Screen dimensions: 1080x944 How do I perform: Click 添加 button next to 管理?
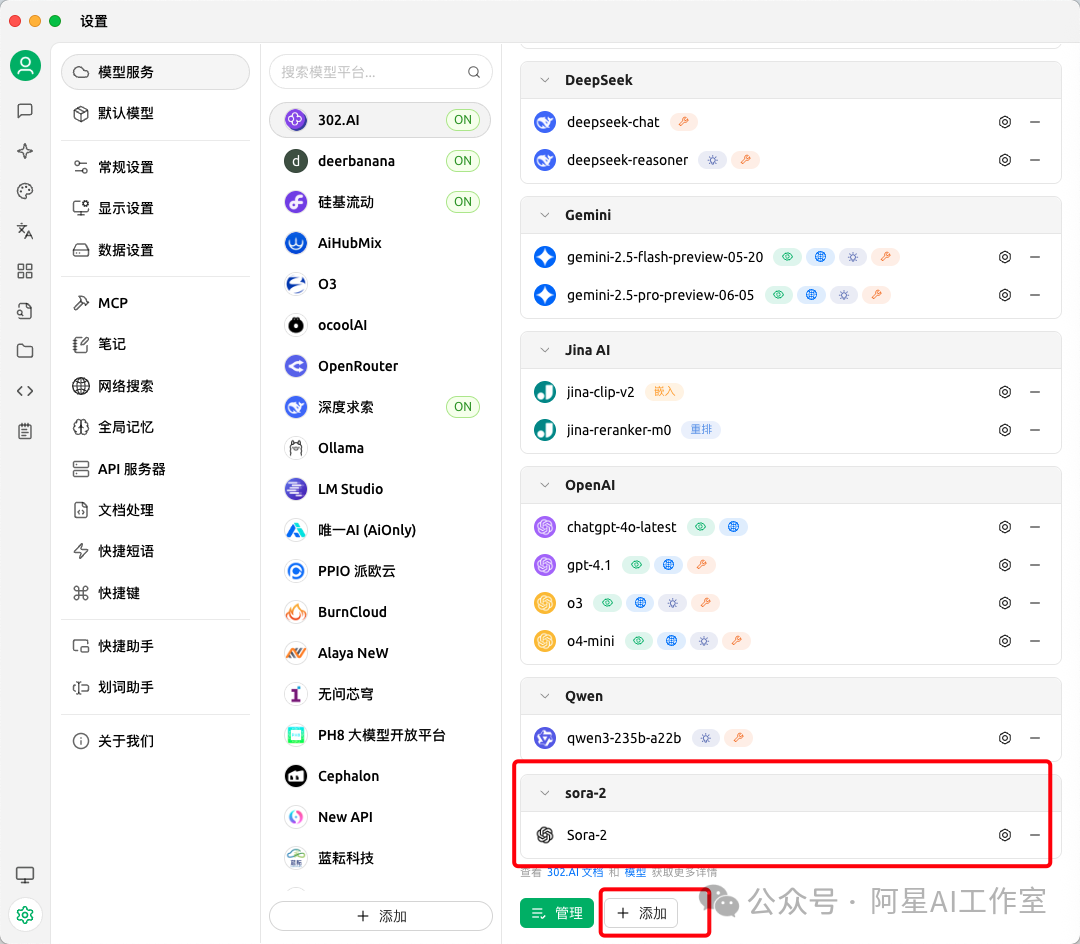pos(641,913)
